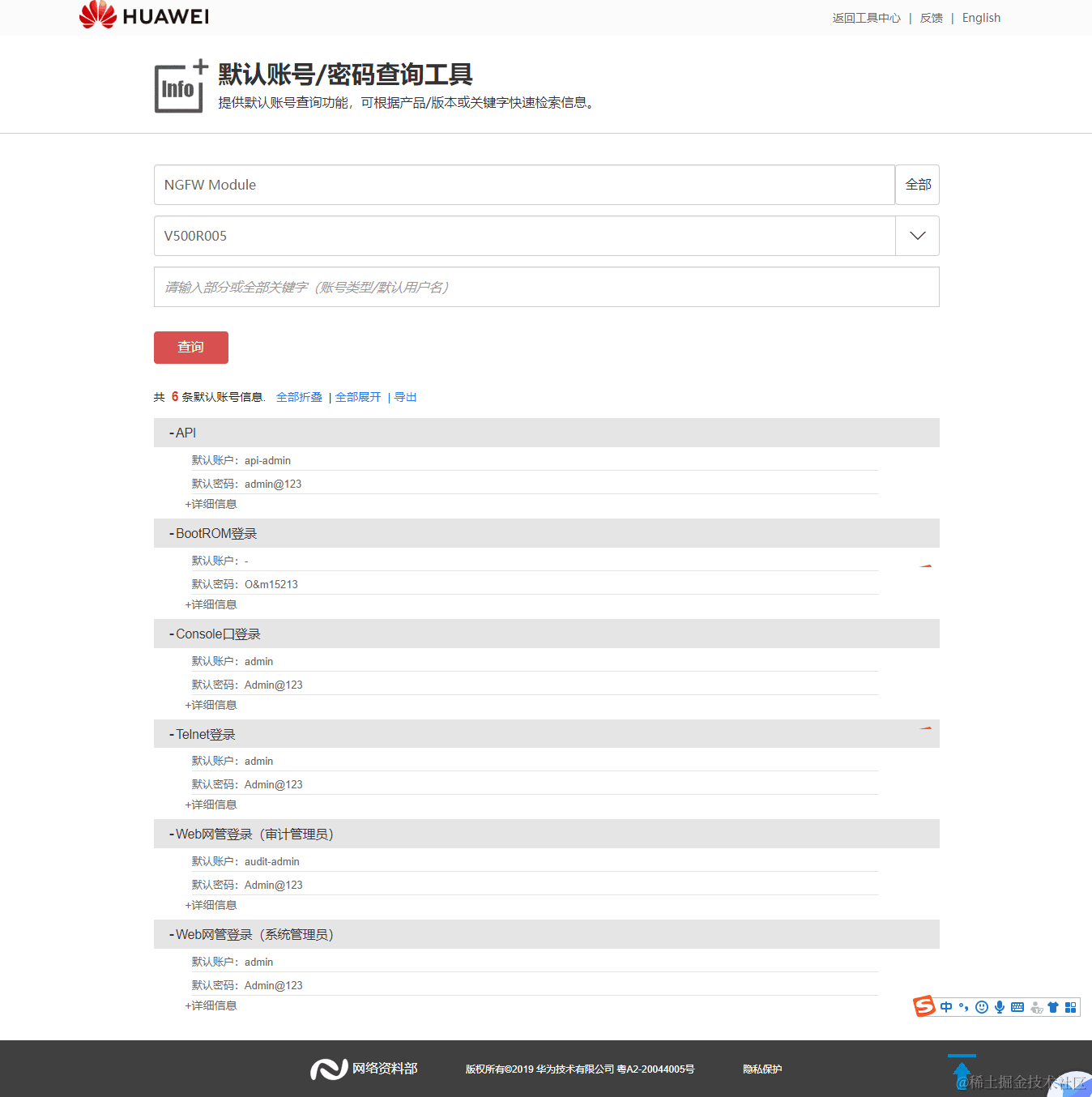Image resolution: width=1092 pixels, height=1097 pixels.
Task: Click the keyword search input field
Action: [547, 287]
